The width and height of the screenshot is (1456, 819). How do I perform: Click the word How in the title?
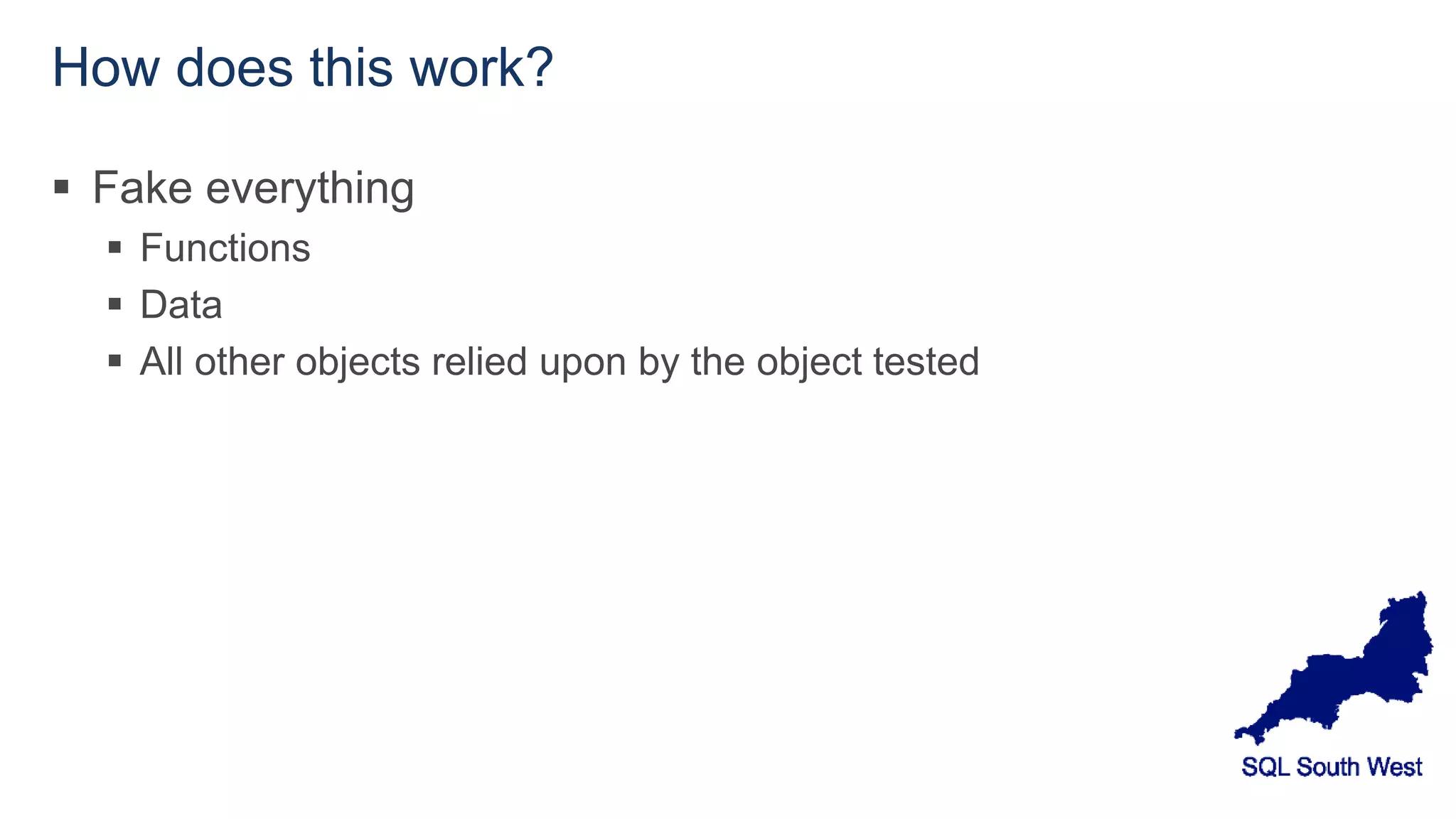pos(105,68)
